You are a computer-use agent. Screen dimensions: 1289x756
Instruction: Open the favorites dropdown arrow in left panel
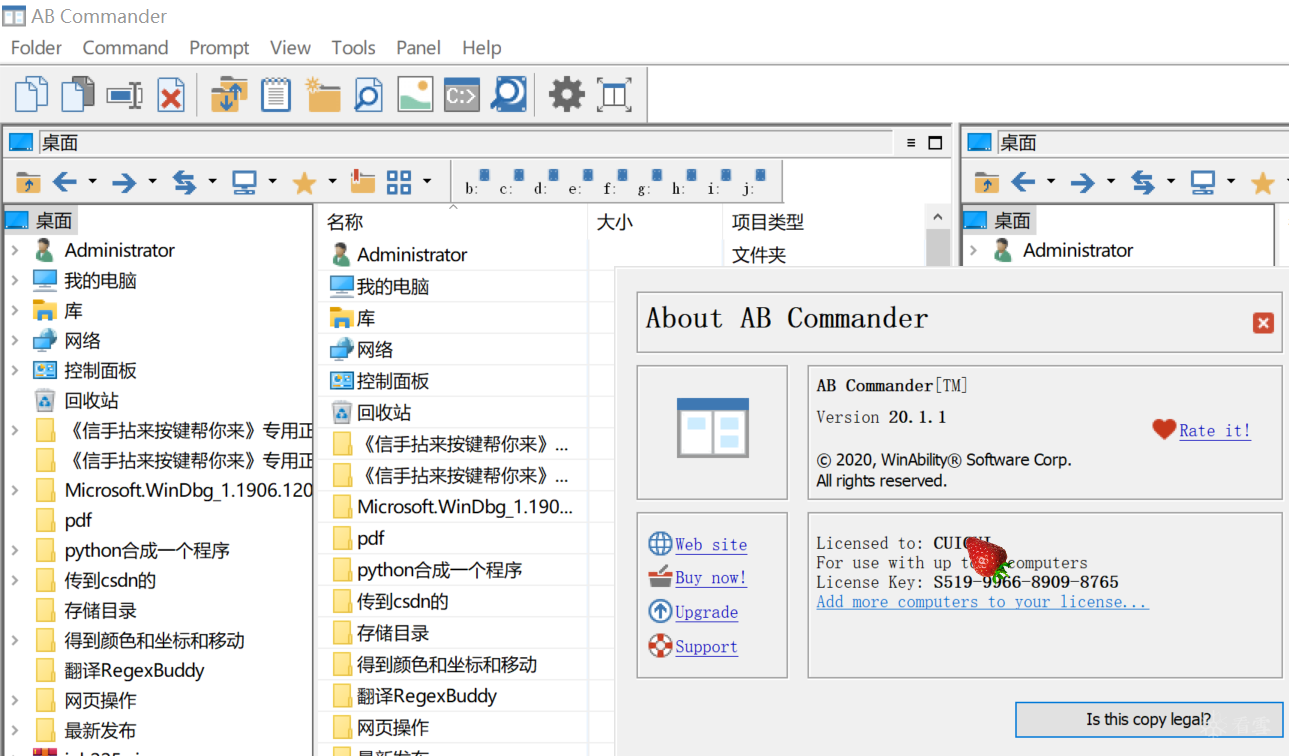pos(332,182)
